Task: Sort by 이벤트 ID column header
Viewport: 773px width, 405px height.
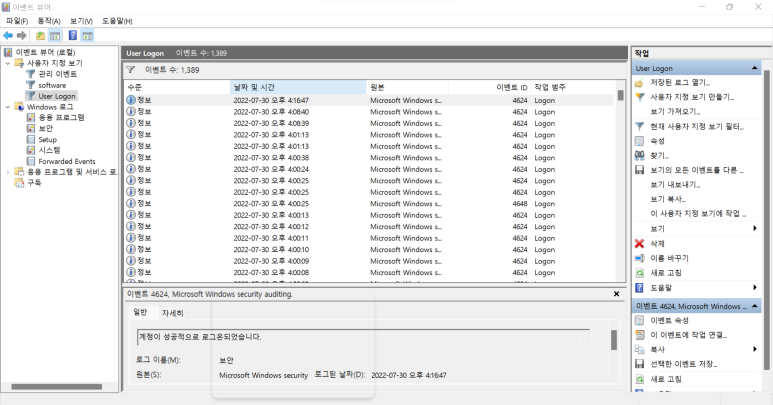Action: point(490,87)
